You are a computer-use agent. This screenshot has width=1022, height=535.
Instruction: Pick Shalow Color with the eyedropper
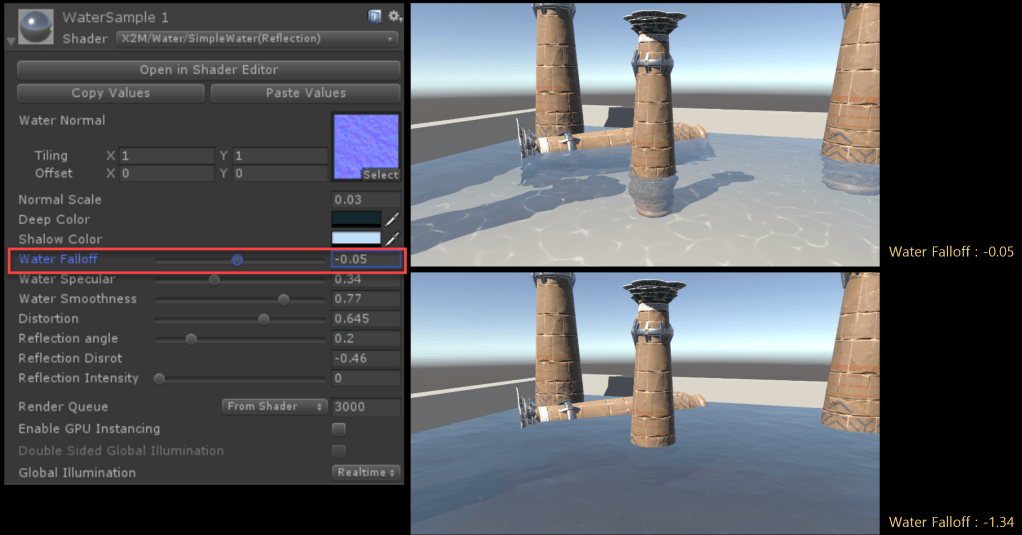click(x=392, y=239)
